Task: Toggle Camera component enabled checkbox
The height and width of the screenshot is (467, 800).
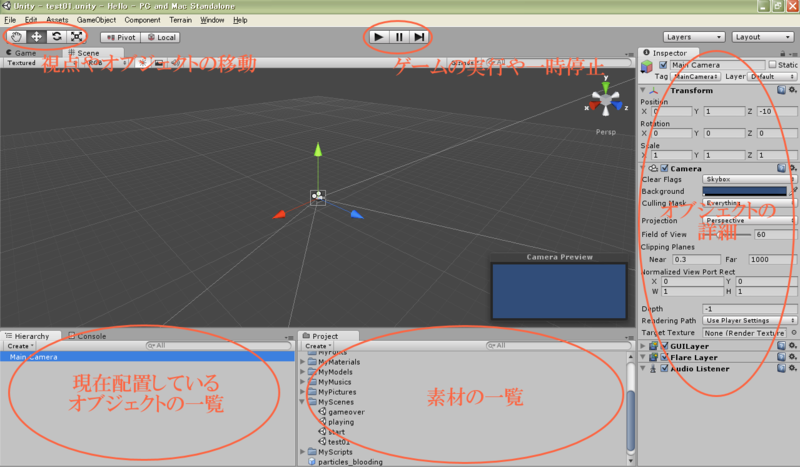Action: tap(664, 168)
